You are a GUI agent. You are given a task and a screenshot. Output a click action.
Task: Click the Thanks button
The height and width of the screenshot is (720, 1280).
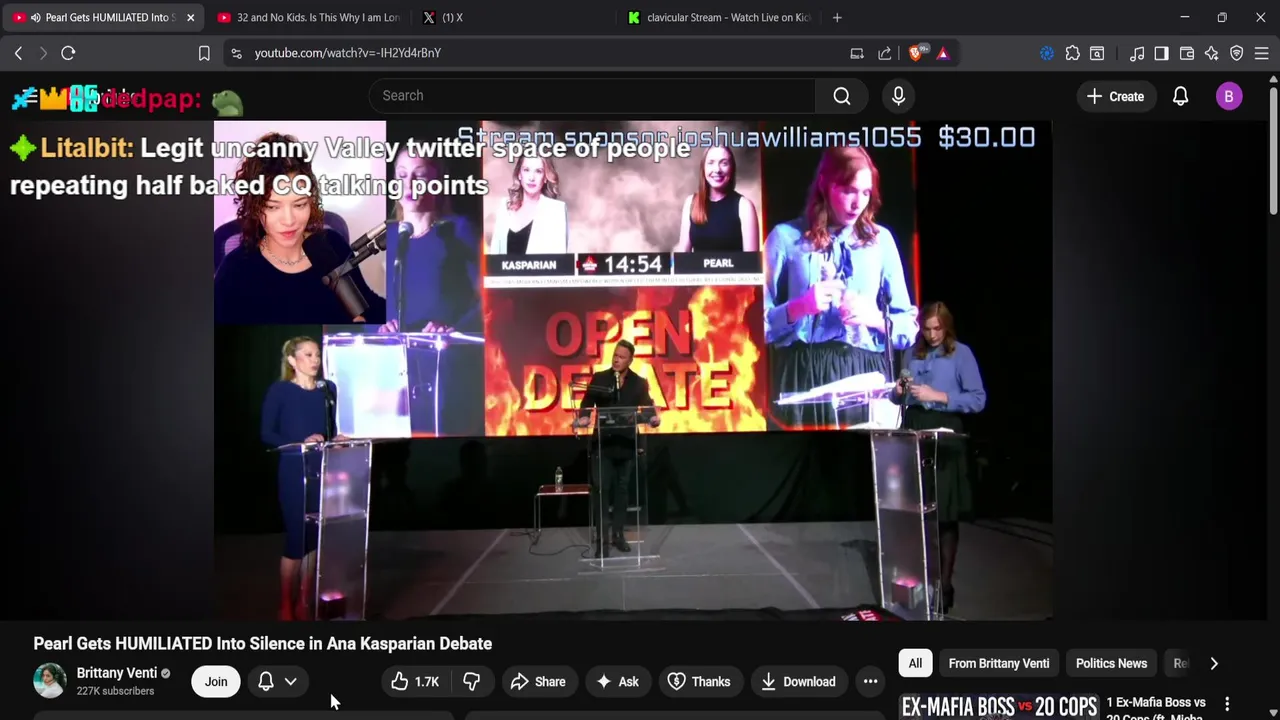pos(699,682)
